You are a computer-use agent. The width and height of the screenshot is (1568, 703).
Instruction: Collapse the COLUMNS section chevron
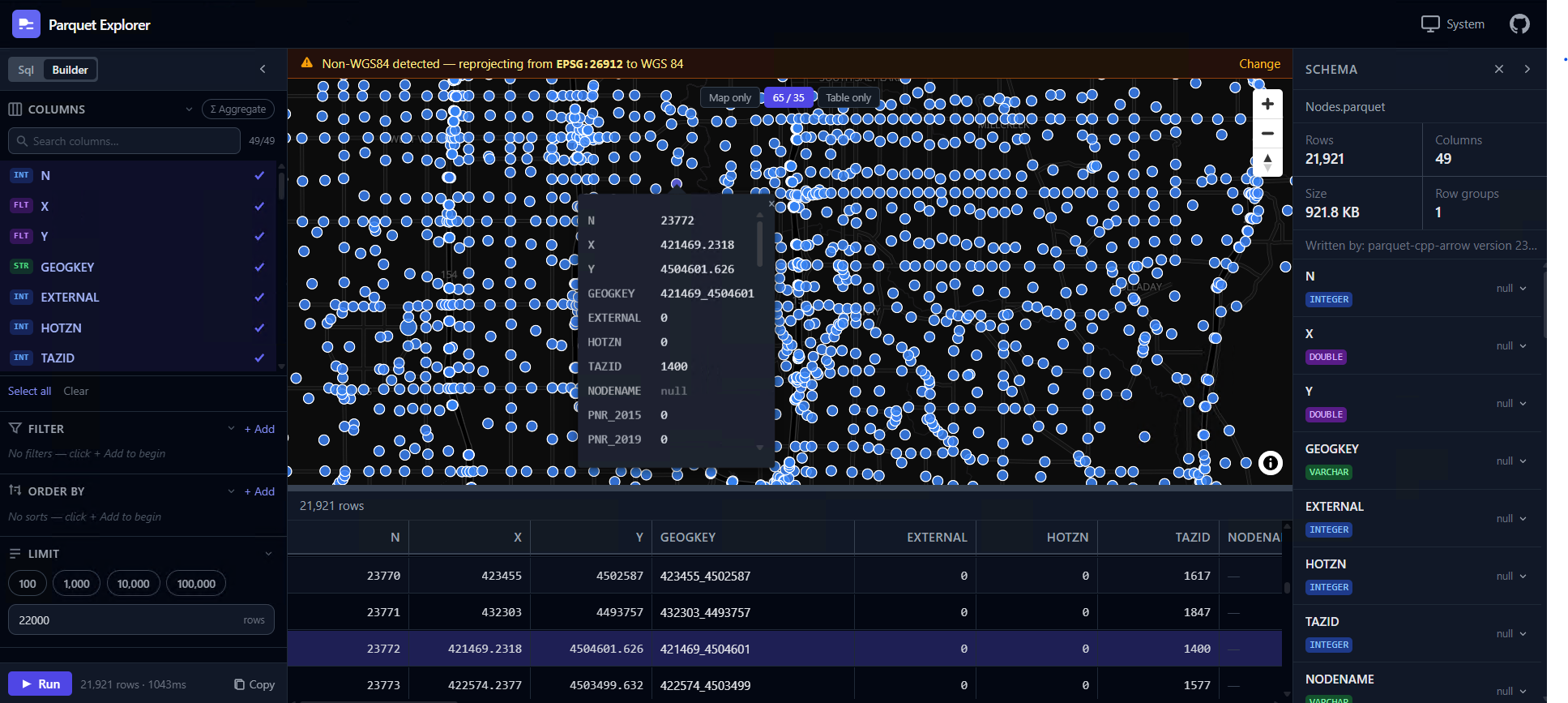click(x=189, y=109)
